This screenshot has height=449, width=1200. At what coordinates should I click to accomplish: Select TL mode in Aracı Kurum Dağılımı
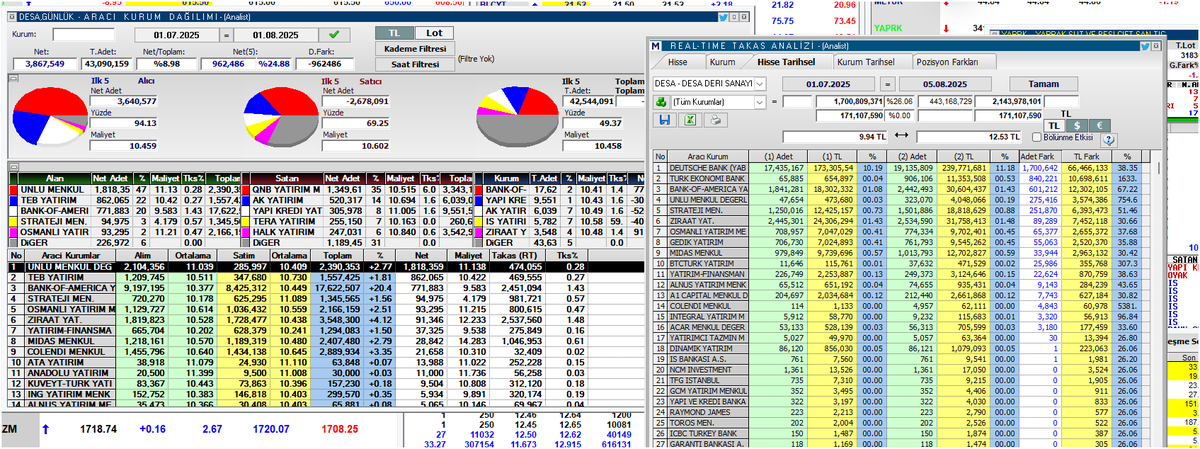394,33
